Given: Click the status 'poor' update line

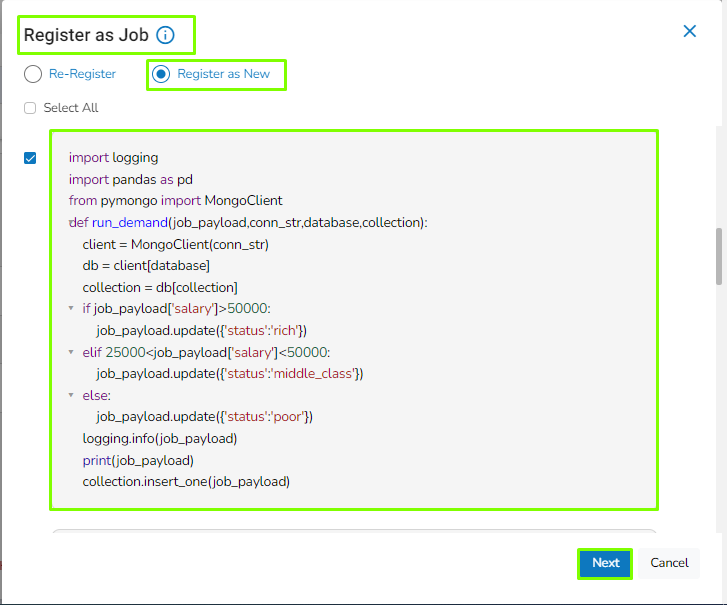Looking at the screenshot, I should point(204,417).
